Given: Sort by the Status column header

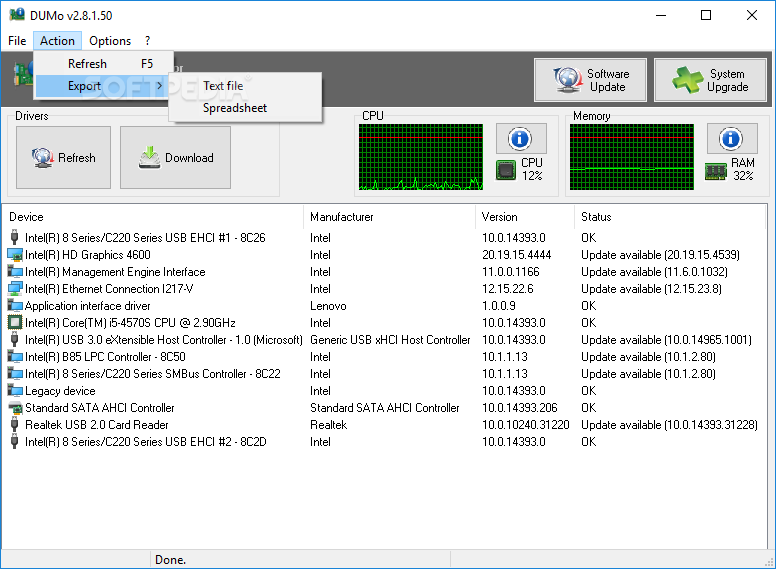Looking at the screenshot, I should coord(670,217).
